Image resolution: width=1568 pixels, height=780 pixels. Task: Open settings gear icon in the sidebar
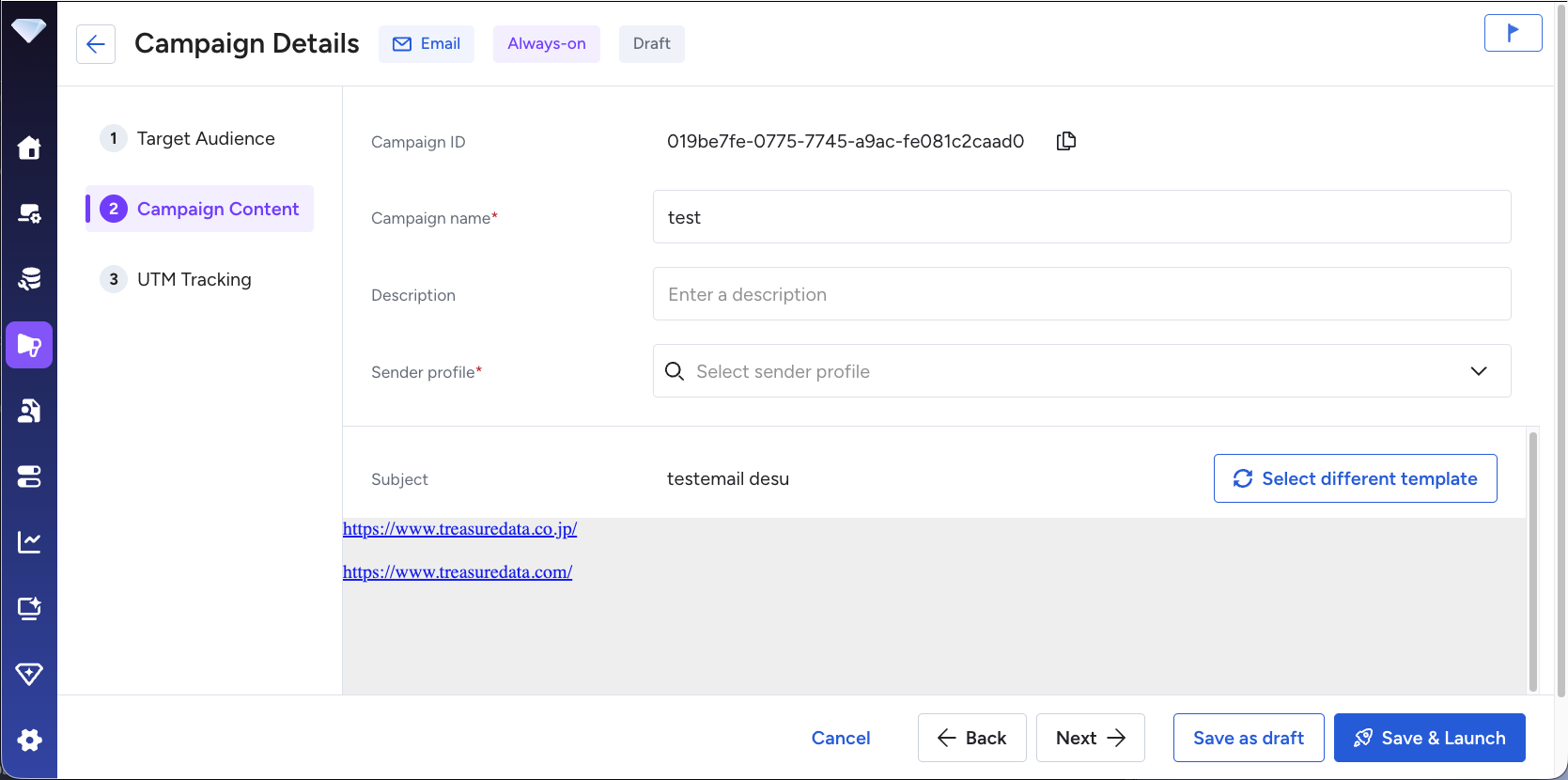click(29, 740)
